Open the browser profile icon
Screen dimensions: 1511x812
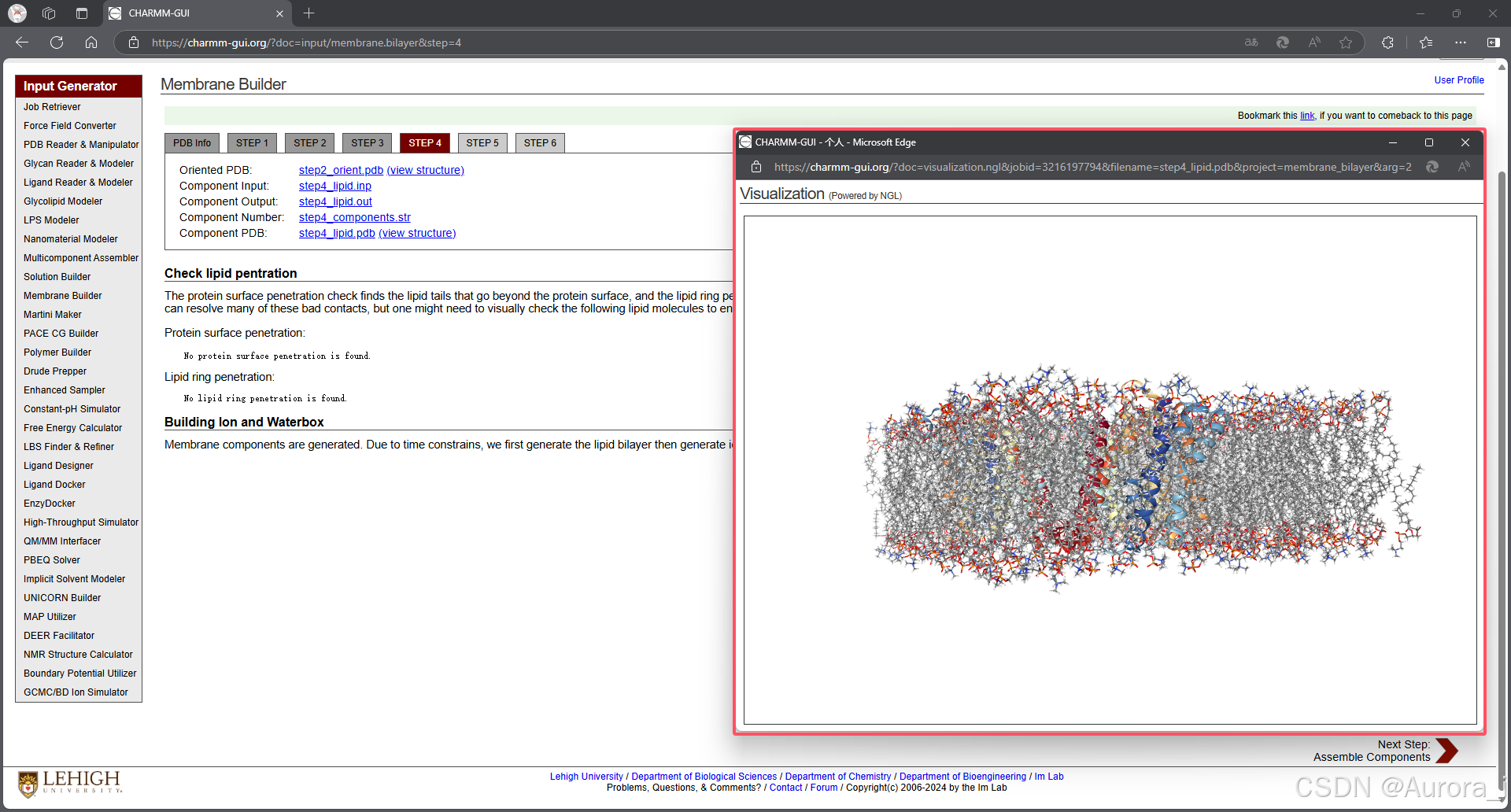tap(17, 13)
